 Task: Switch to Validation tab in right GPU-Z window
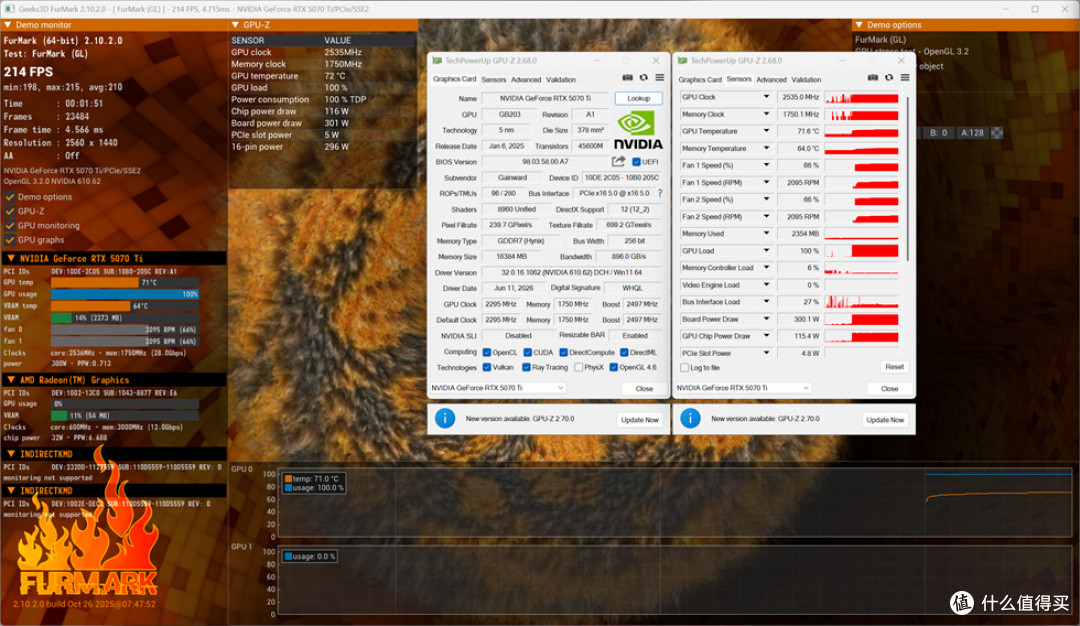click(806, 80)
